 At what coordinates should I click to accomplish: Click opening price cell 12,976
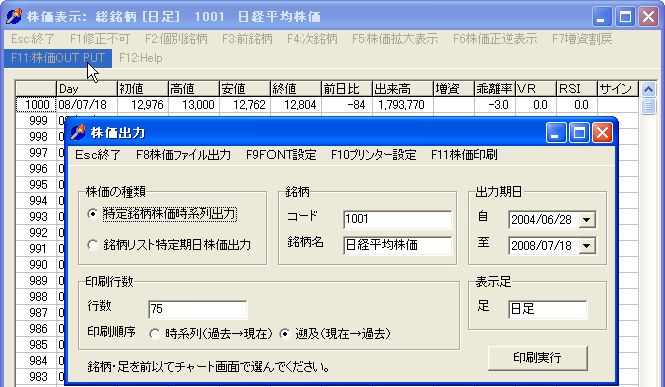(142, 105)
